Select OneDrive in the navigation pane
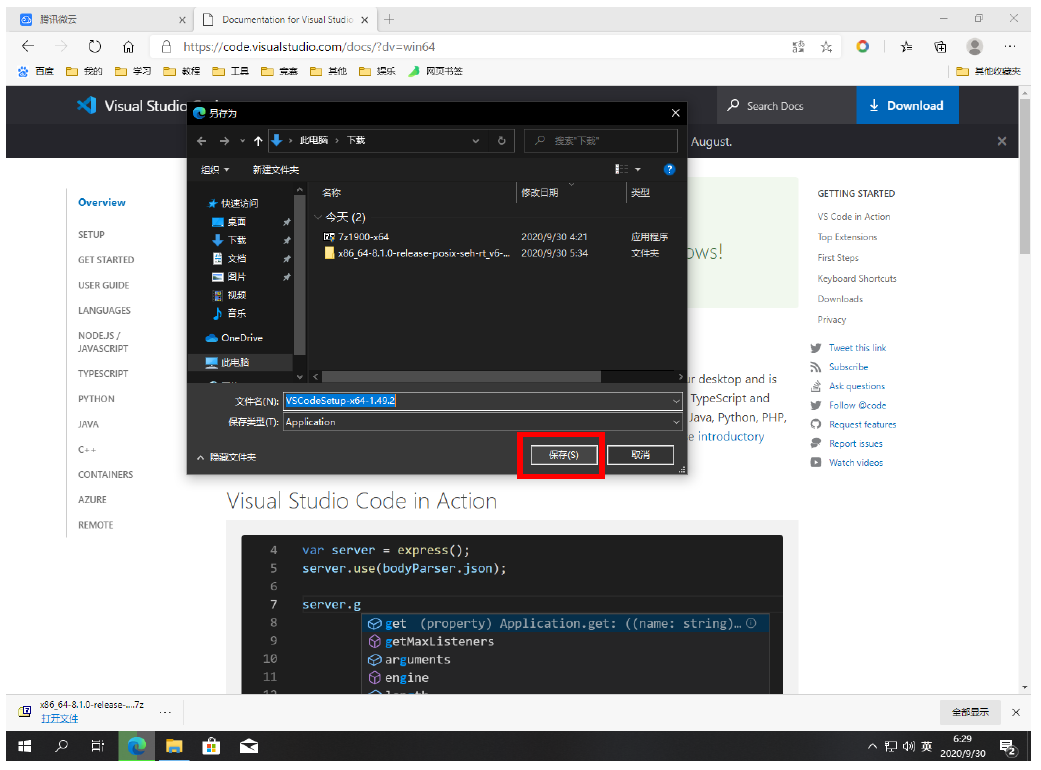This screenshot has width=1041, height=770. coord(241,338)
